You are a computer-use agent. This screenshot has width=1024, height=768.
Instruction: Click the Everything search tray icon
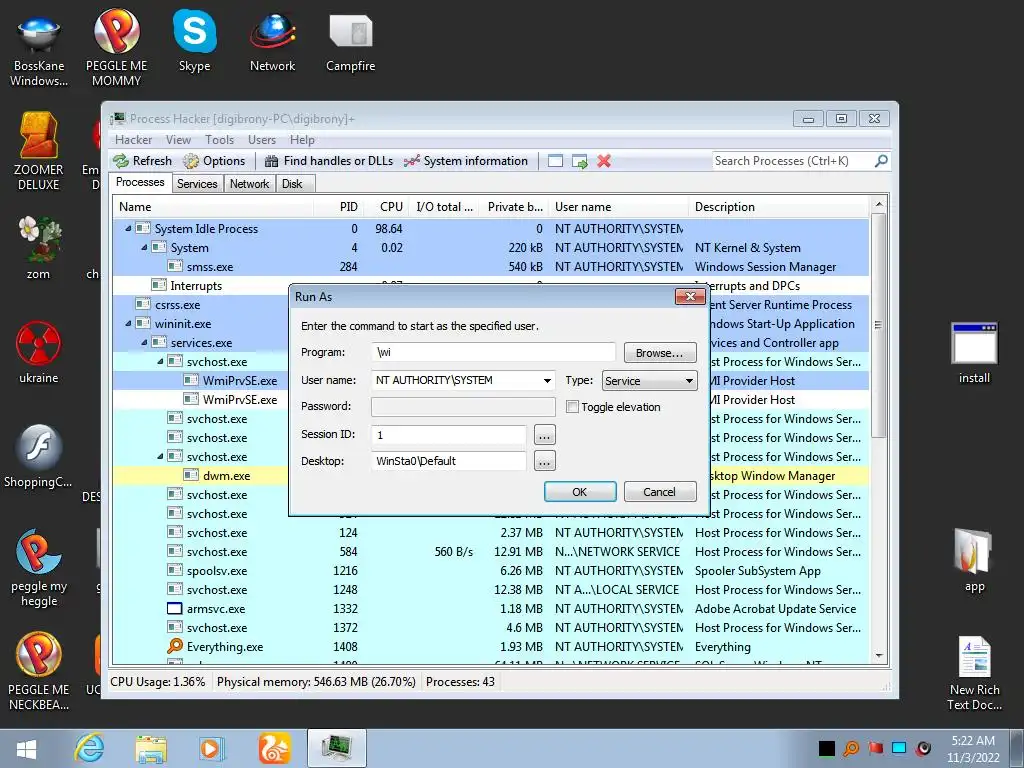pyautogui.click(x=851, y=748)
